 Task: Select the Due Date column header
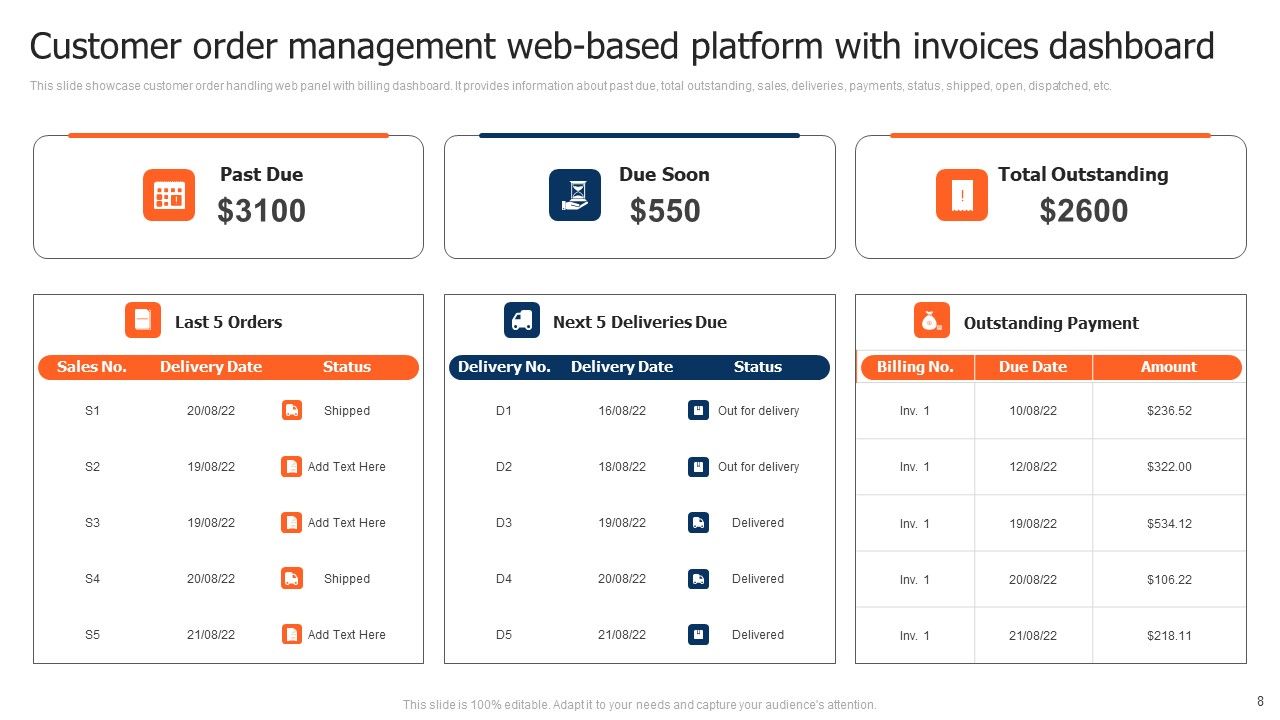pos(1032,367)
